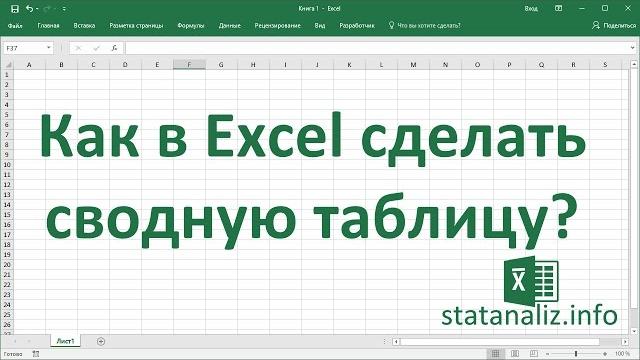
Task: Select column S header
Action: pyautogui.click(x=605, y=65)
